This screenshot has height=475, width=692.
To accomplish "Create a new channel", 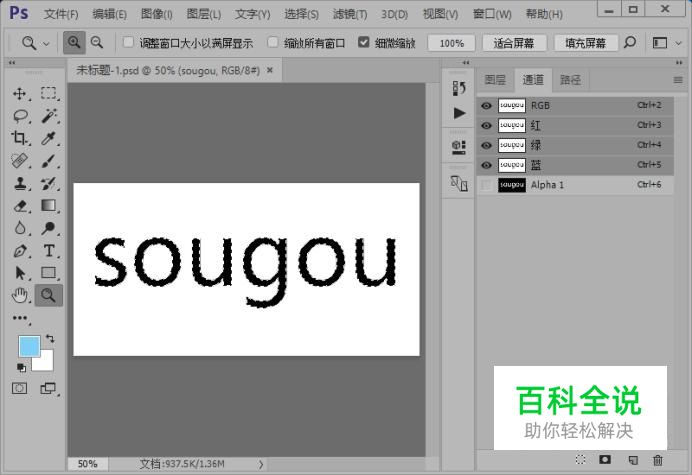I will tap(633, 460).
